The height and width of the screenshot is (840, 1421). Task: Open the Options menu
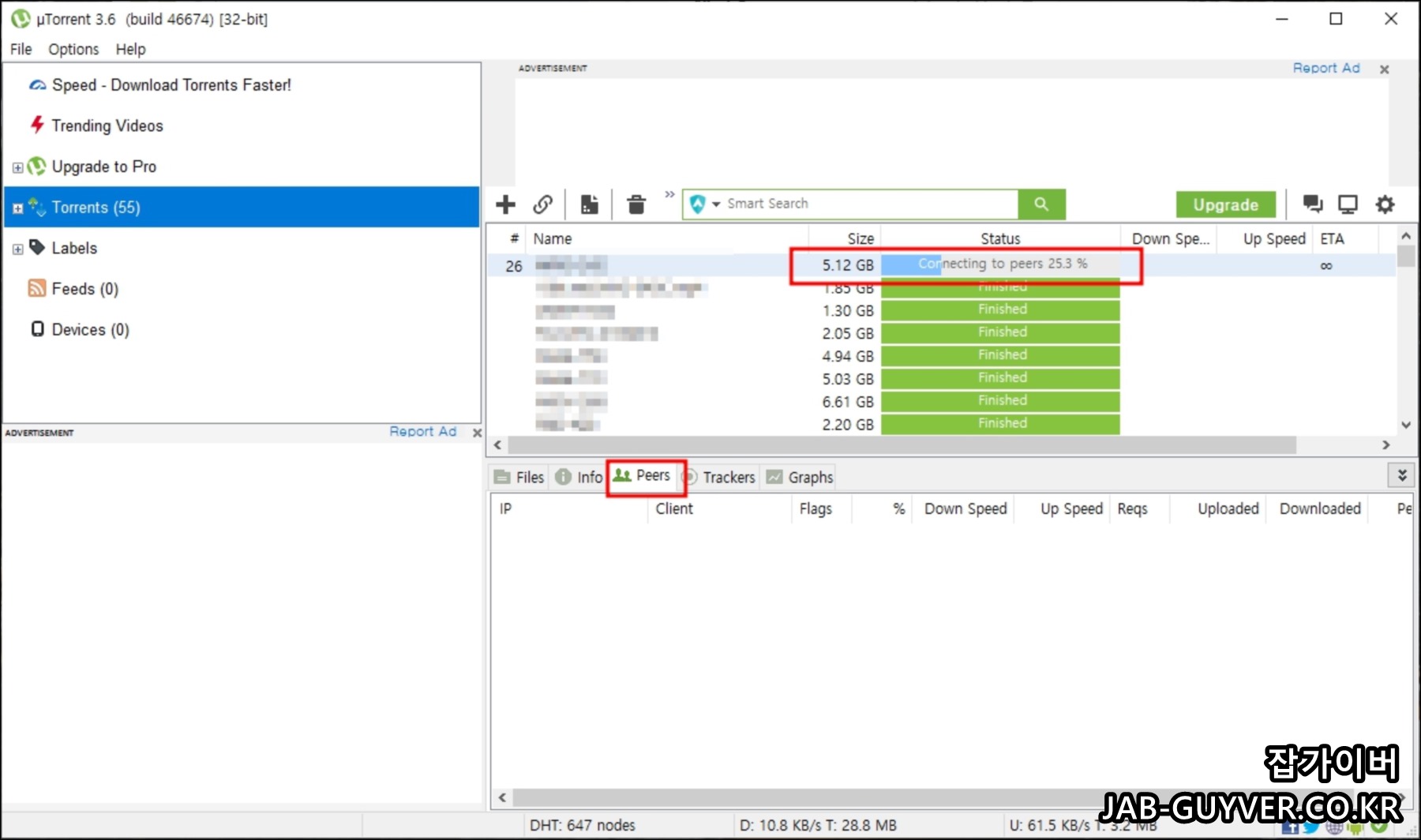coord(73,49)
